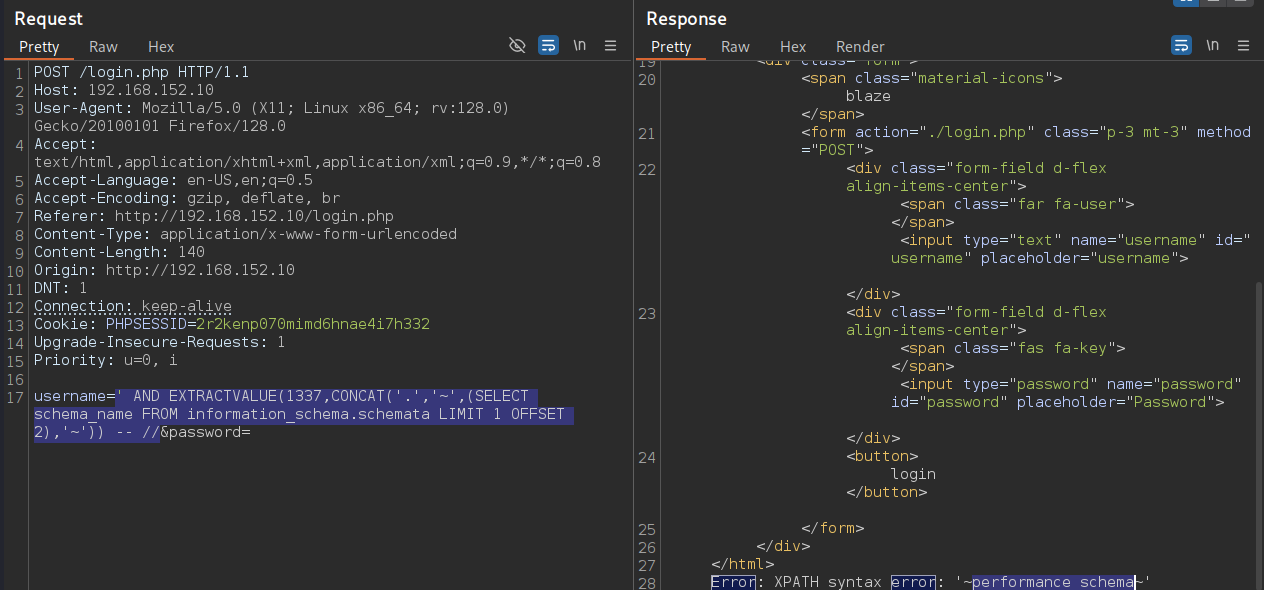
Task: Click the 'Origin: http://192.168.152.10' header
Action: [x=164, y=270]
